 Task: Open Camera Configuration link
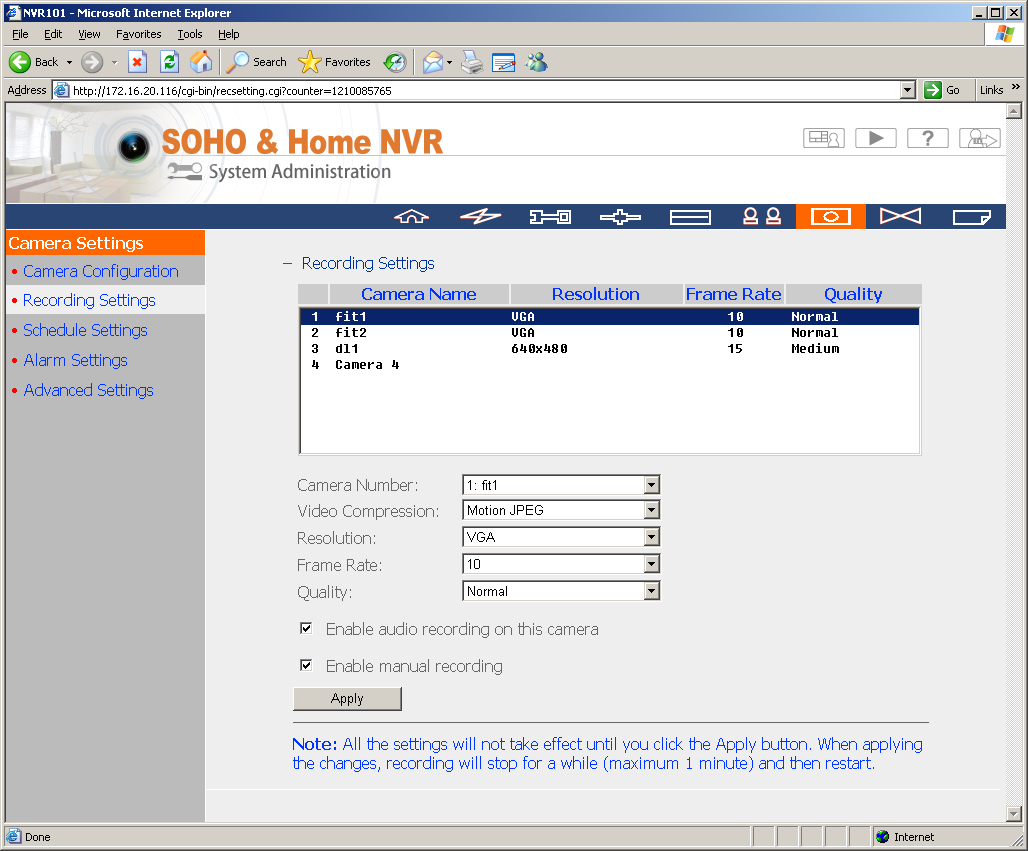[x=101, y=271]
